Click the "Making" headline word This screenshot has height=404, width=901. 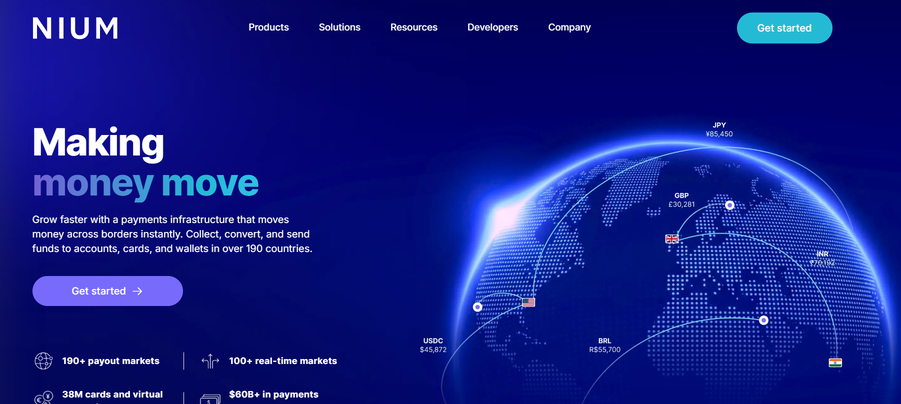98,144
